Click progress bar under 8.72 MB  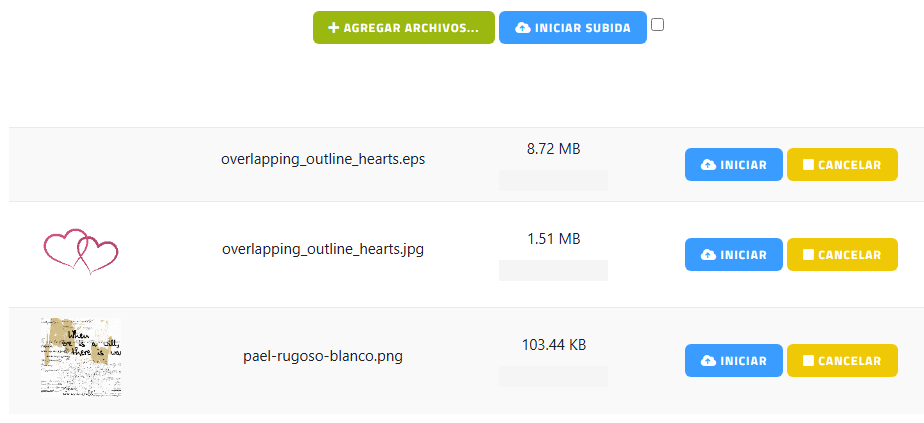[x=553, y=180]
